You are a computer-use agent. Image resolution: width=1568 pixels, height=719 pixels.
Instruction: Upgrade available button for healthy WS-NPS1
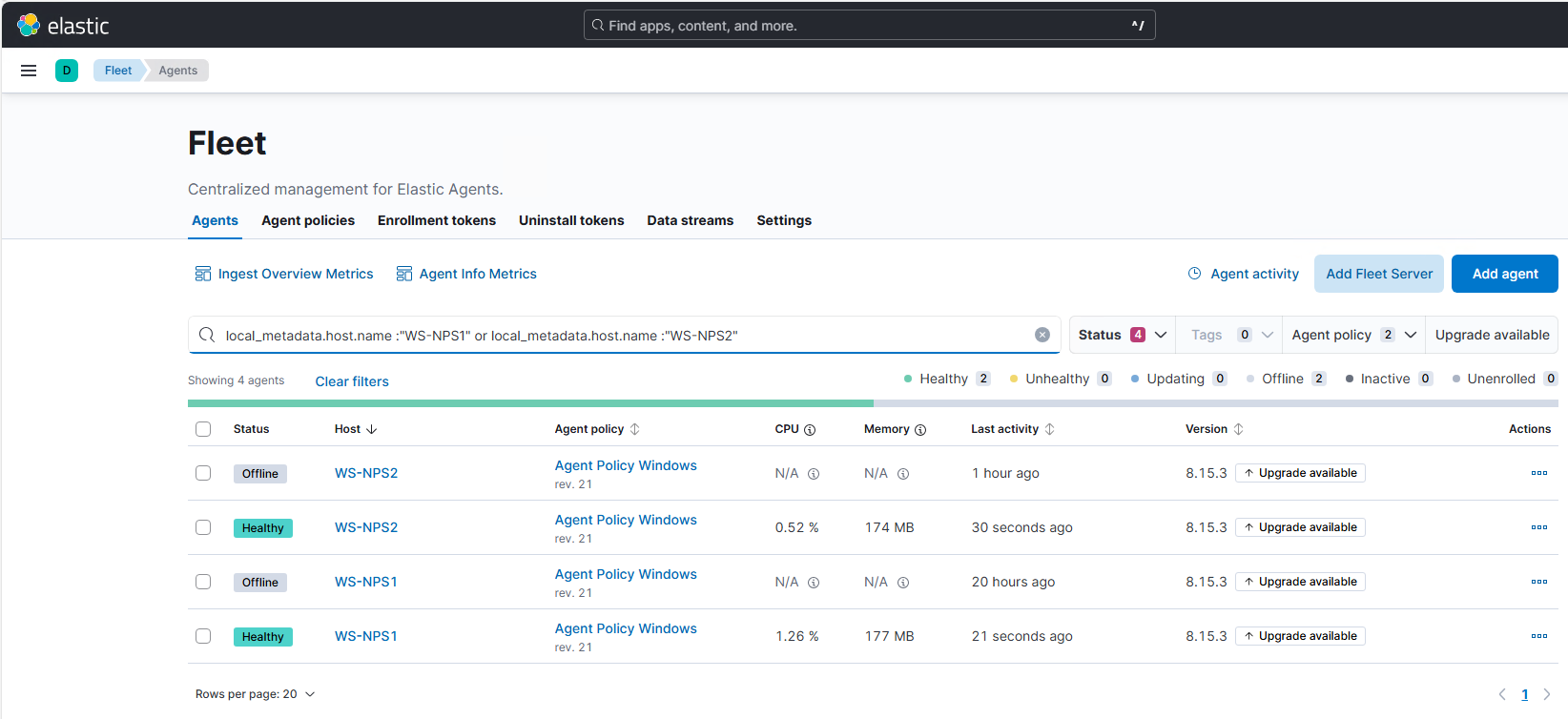point(1300,636)
